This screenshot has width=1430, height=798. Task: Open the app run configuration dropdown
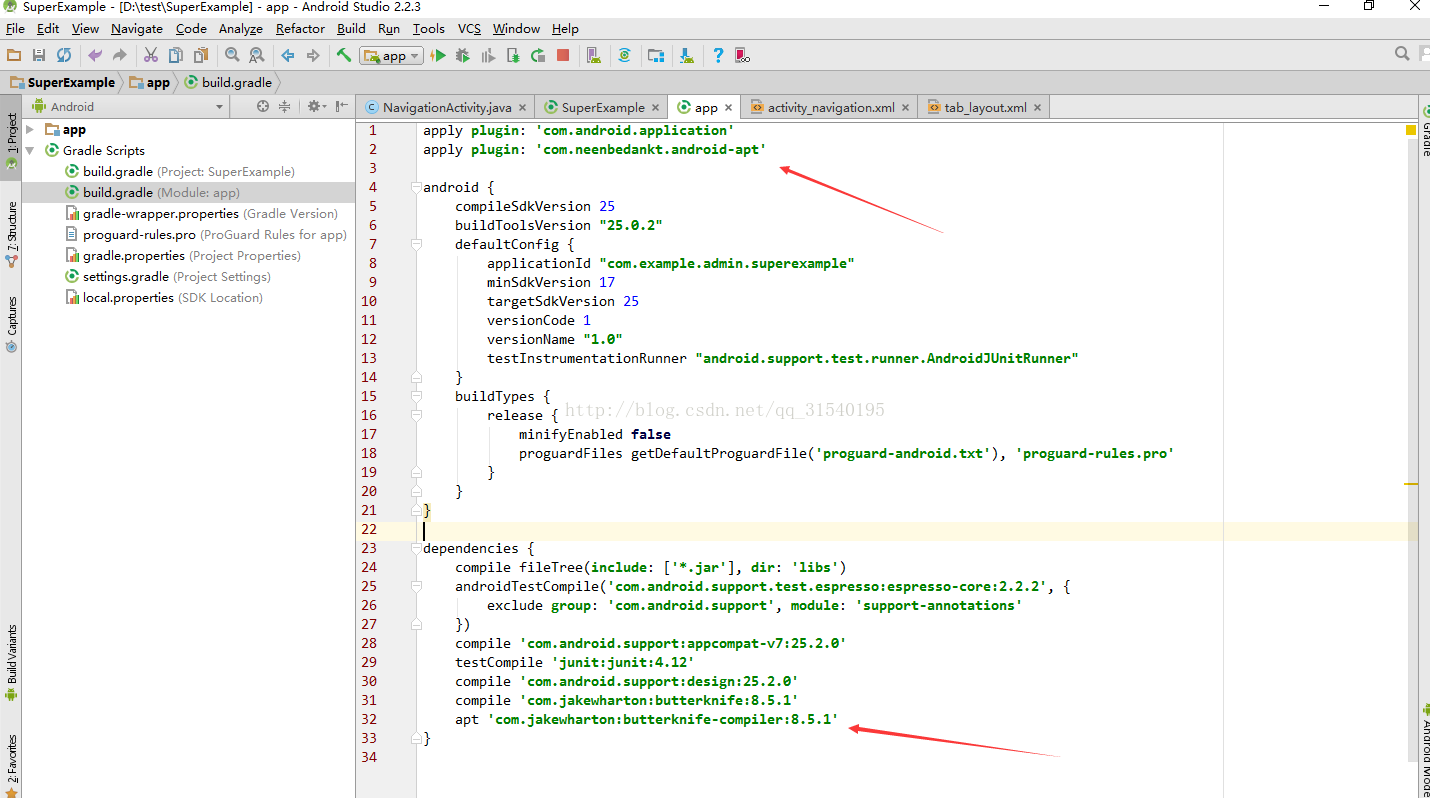pos(392,56)
